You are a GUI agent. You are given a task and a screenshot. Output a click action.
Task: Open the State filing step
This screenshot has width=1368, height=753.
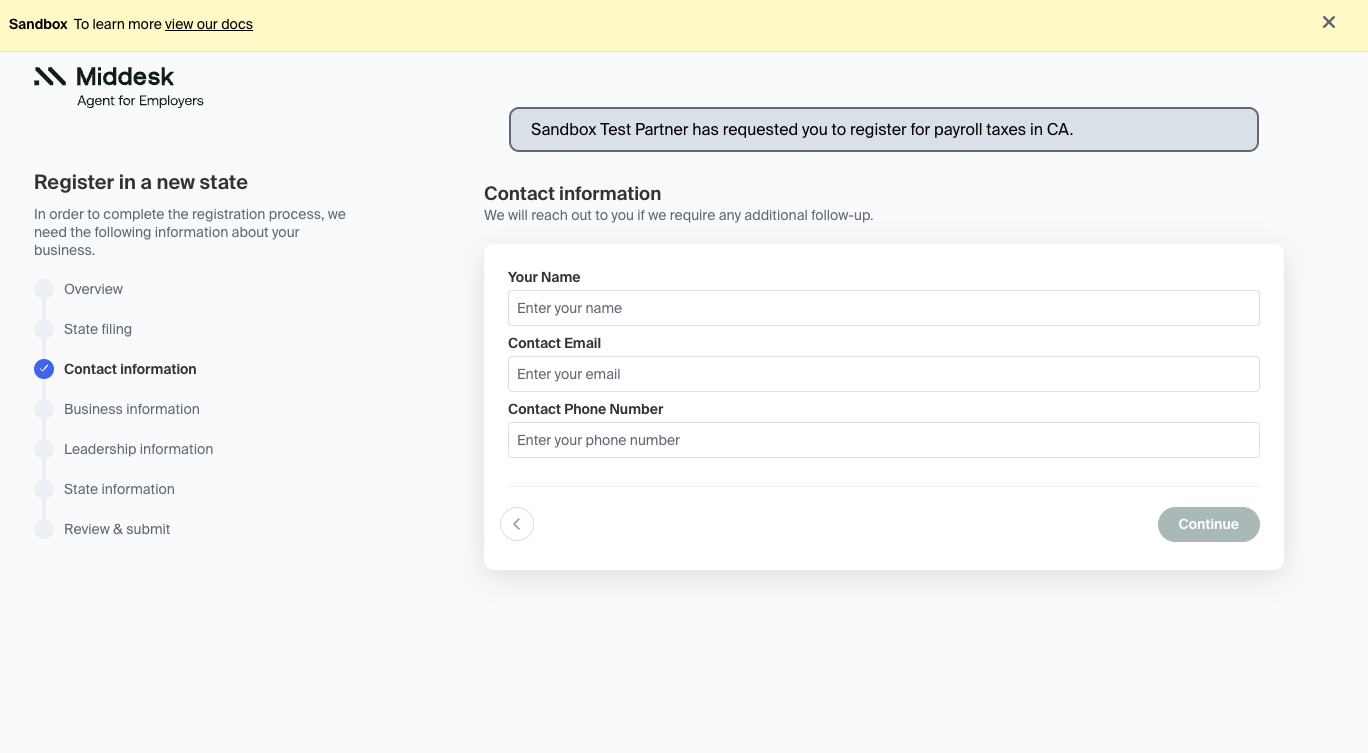(97, 329)
